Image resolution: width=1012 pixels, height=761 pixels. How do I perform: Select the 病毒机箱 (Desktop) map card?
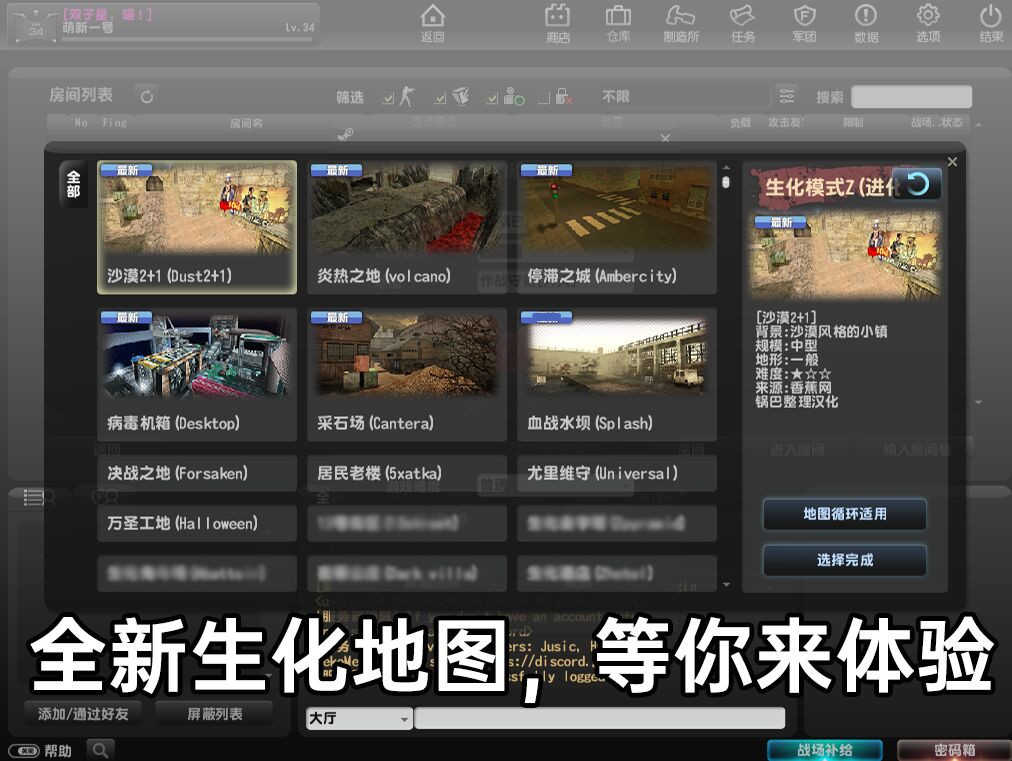tap(197, 375)
